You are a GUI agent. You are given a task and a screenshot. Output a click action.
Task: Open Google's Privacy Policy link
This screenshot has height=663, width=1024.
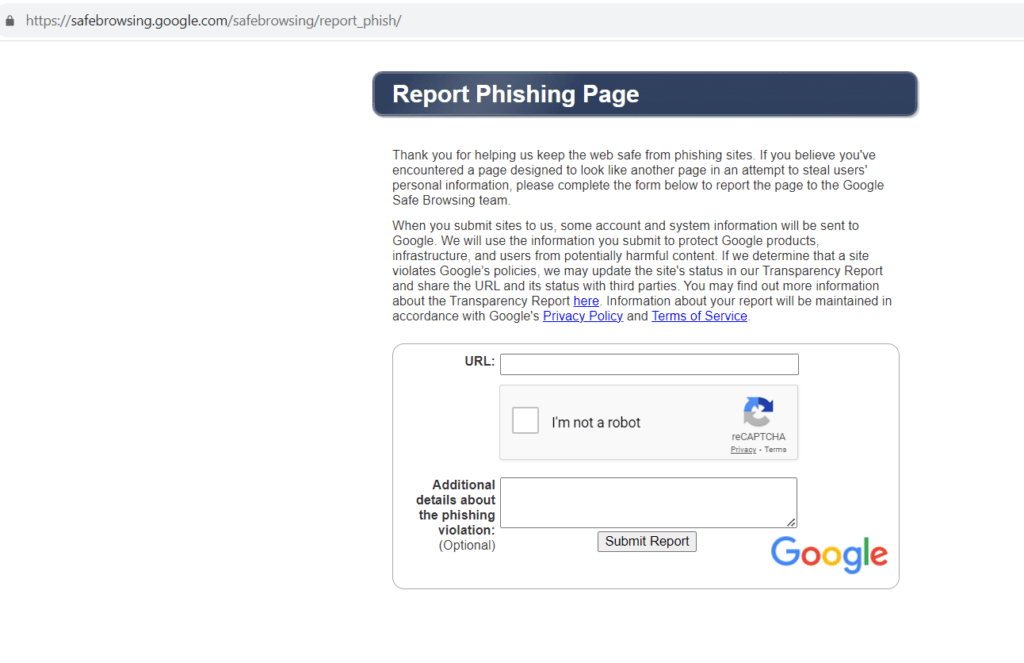[x=582, y=315]
